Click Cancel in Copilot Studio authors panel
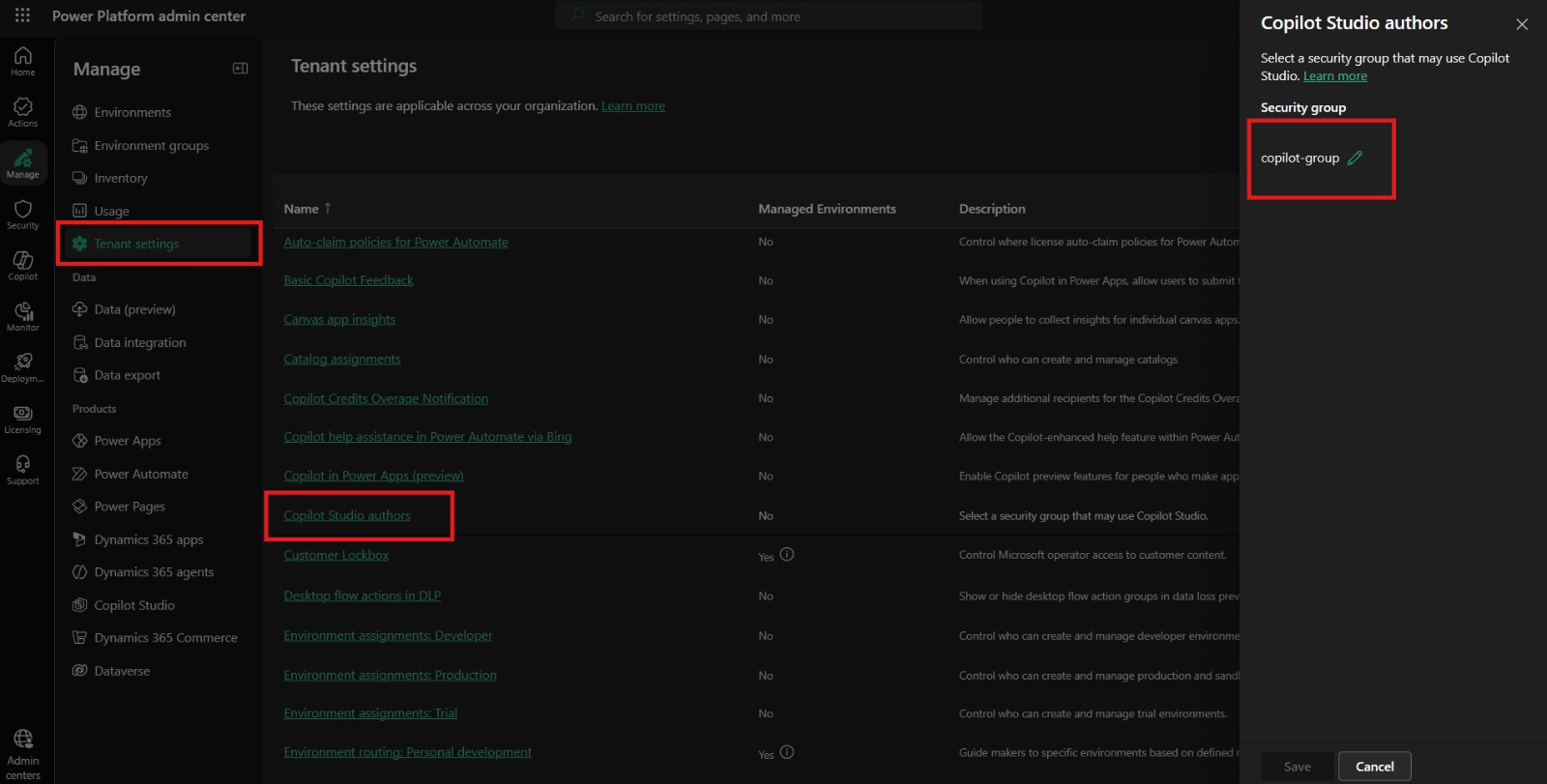This screenshot has height=784, width=1547. pos(1374,767)
